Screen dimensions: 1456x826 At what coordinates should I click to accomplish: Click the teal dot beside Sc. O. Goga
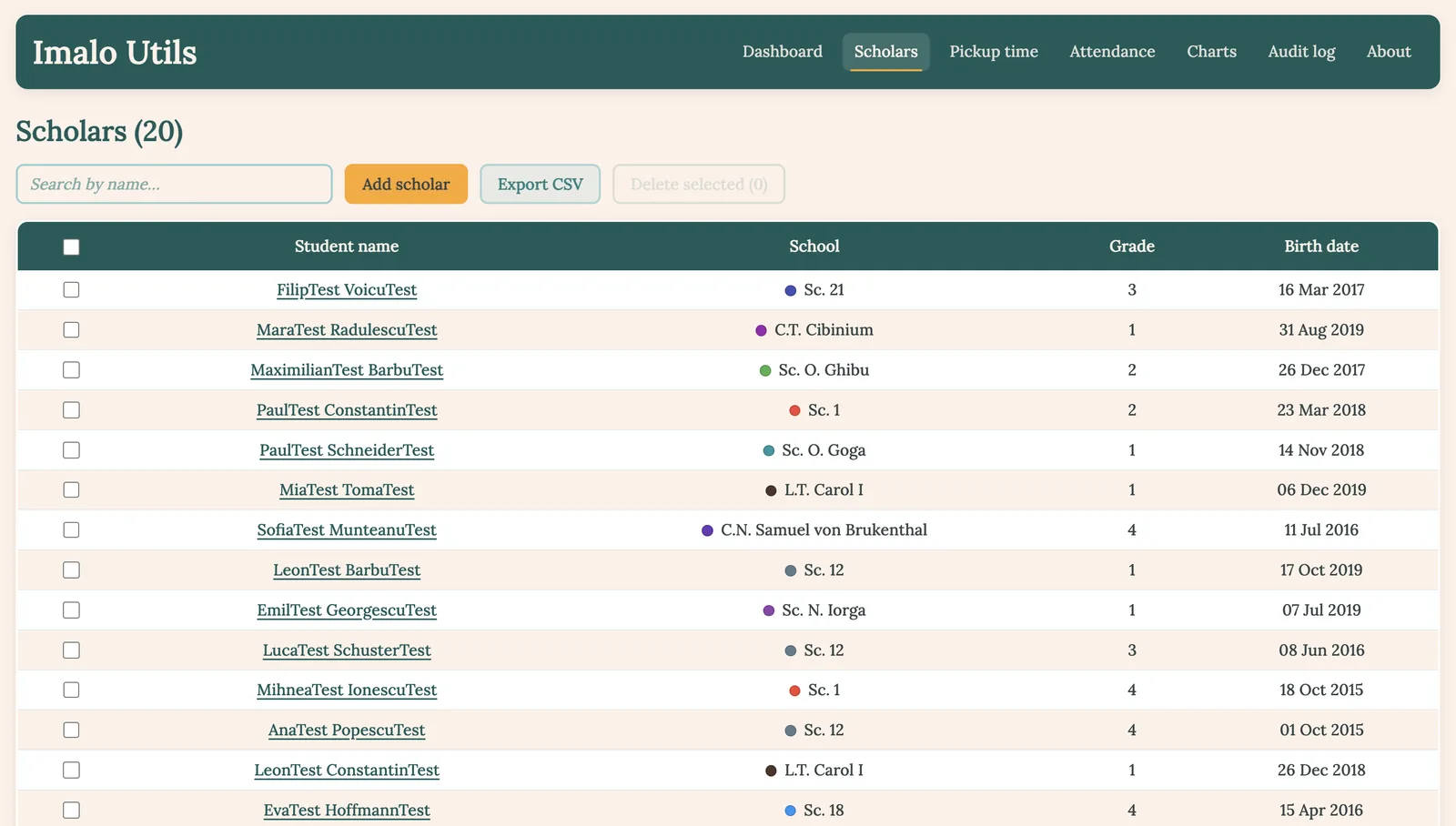769,450
